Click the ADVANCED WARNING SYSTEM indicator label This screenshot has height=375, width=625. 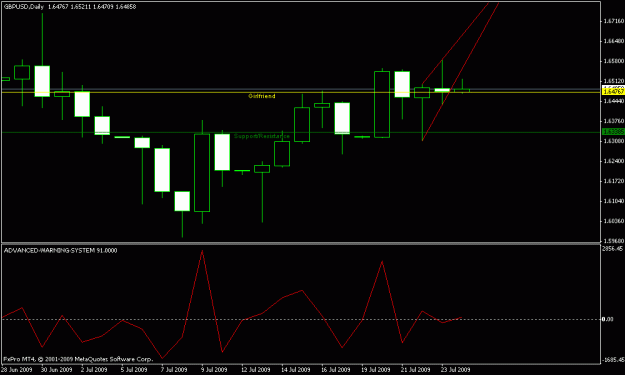60,250
